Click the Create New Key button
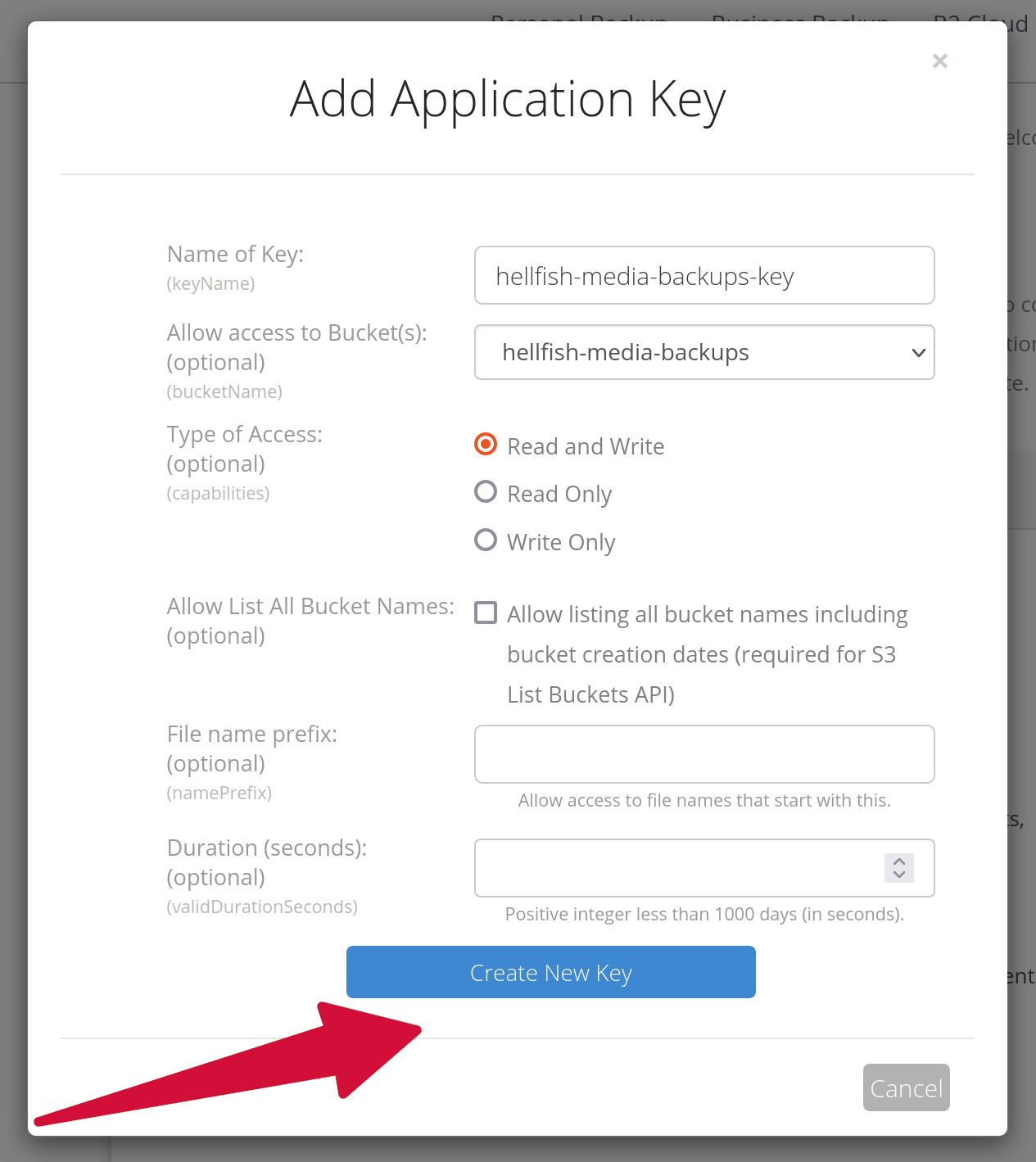This screenshot has height=1162, width=1036. [551, 972]
